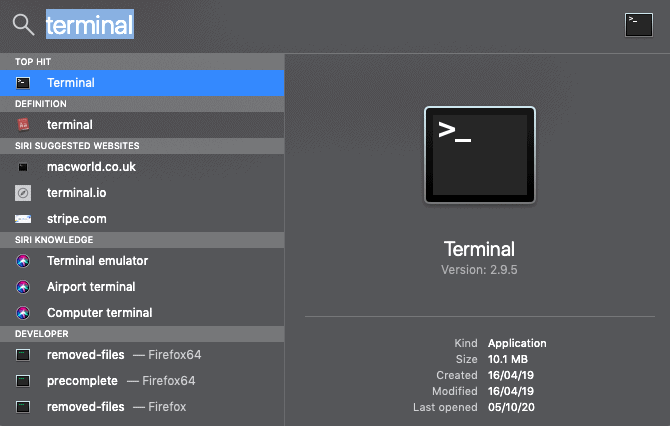Click the Siri icon beside Computer terminal
Image resolution: width=670 pixels, height=426 pixels.
point(23,313)
